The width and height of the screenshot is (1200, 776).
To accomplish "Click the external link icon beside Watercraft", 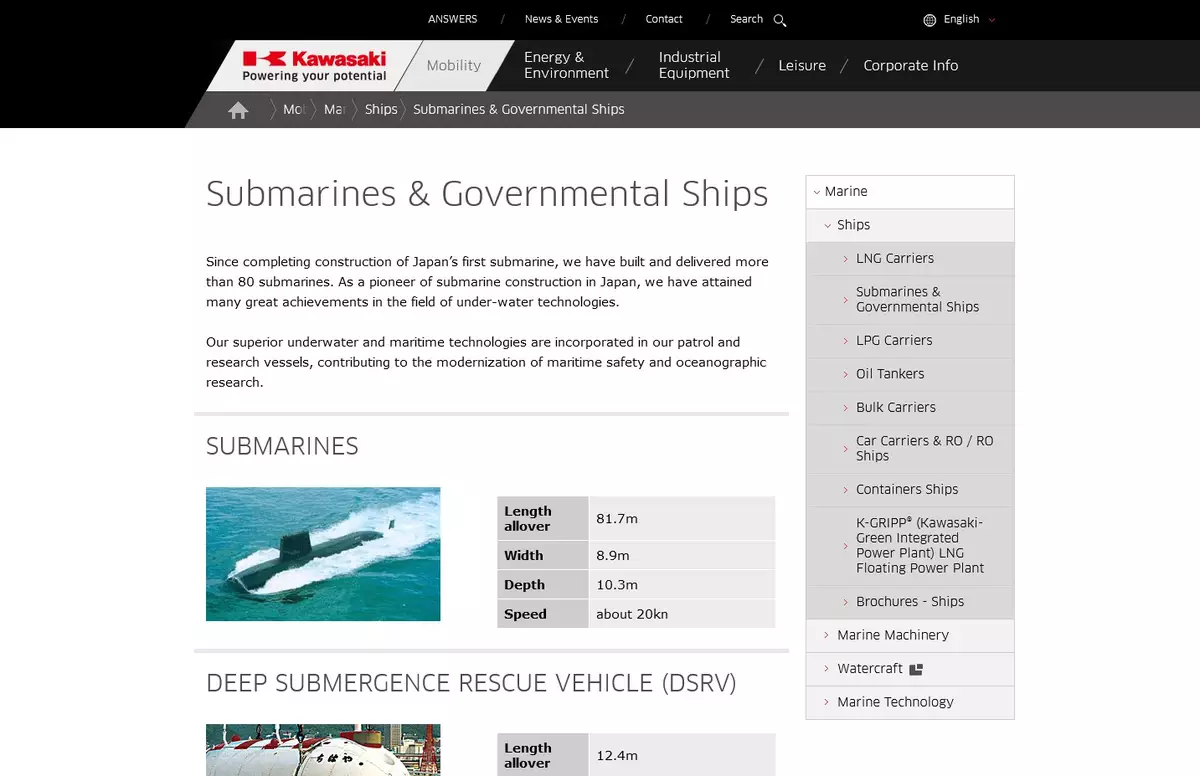I will [916, 669].
